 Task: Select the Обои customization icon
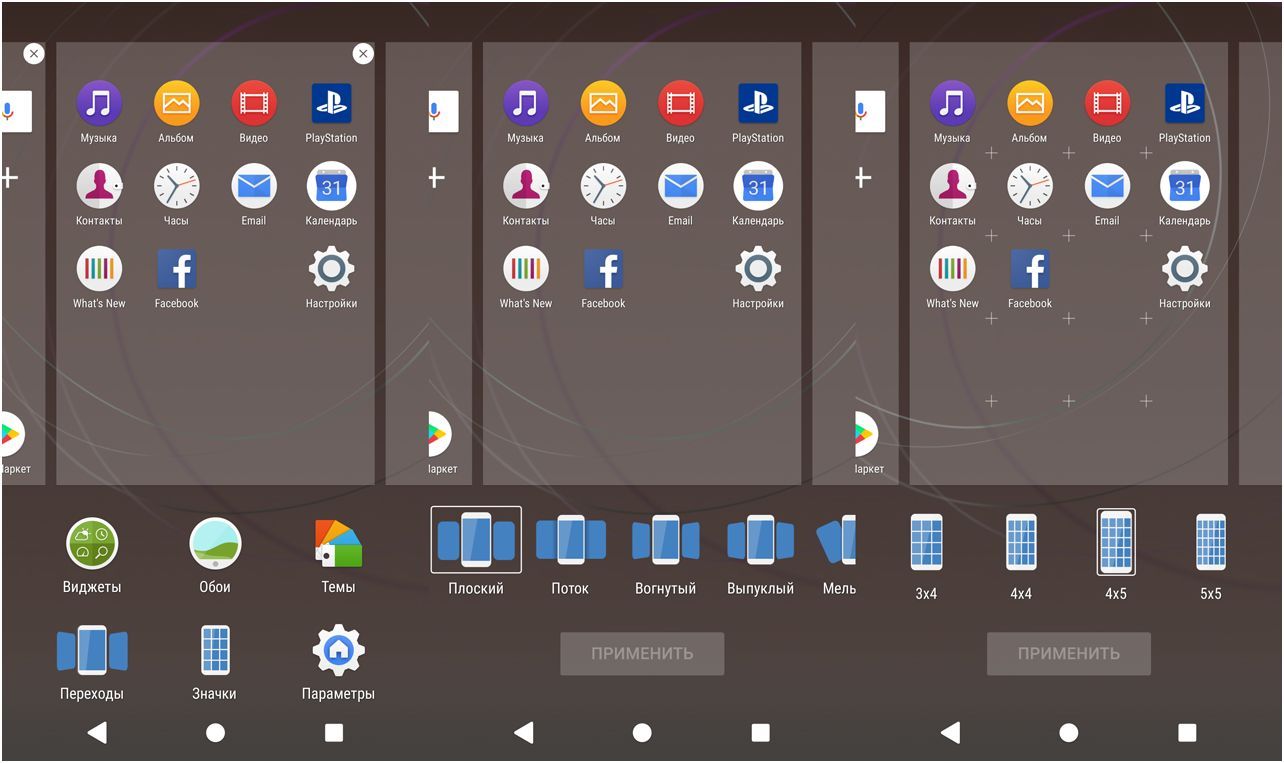coord(215,545)
